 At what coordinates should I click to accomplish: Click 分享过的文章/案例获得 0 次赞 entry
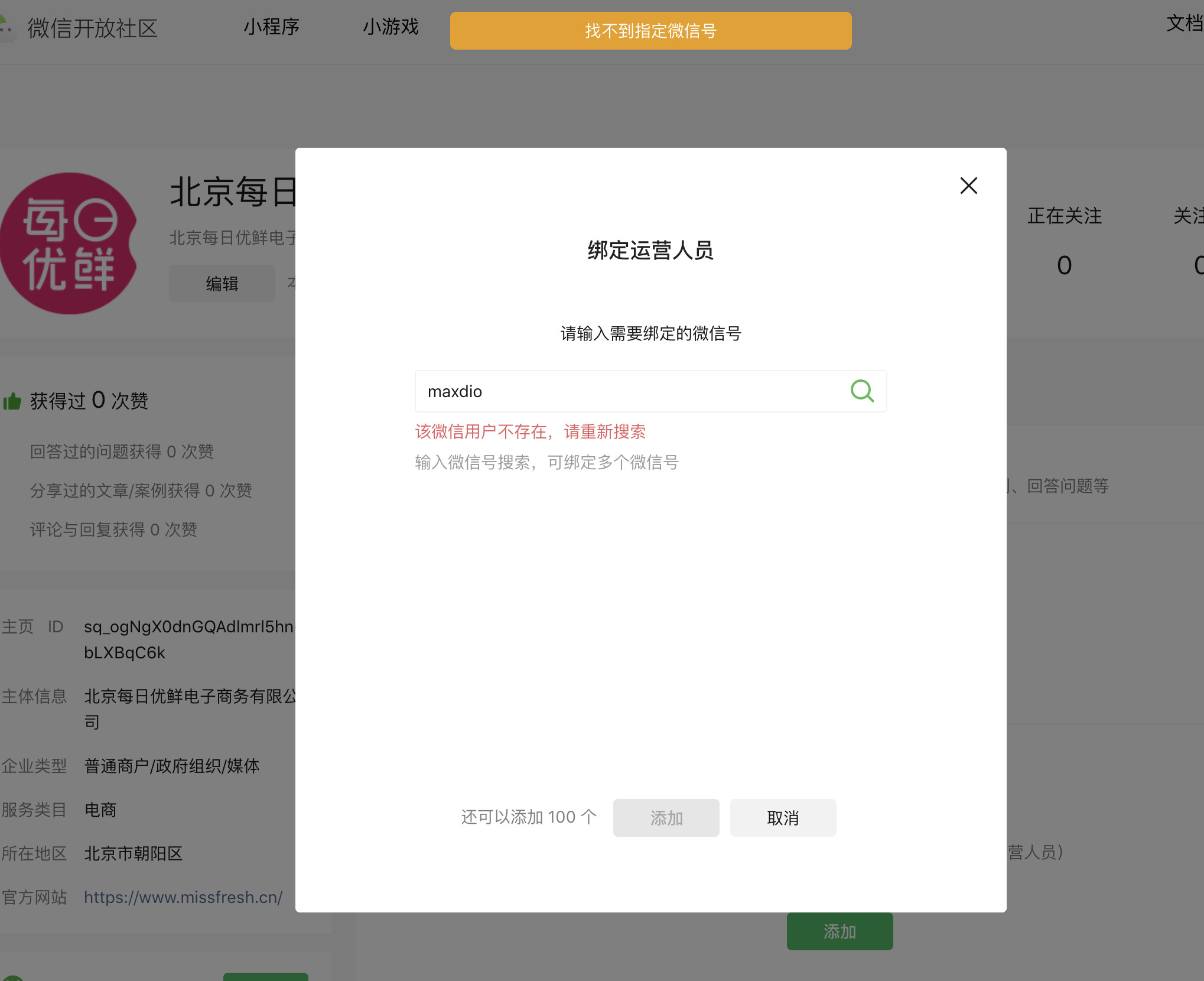click(x=141, y=490)
